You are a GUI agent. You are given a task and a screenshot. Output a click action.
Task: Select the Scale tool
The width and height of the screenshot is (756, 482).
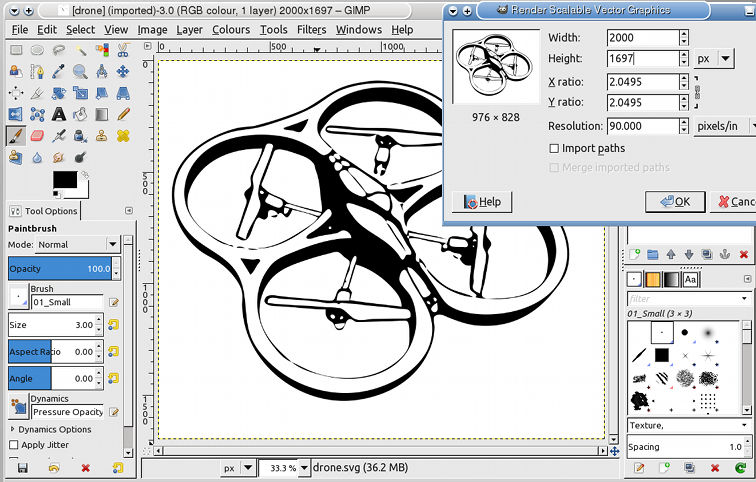point(80,93)
